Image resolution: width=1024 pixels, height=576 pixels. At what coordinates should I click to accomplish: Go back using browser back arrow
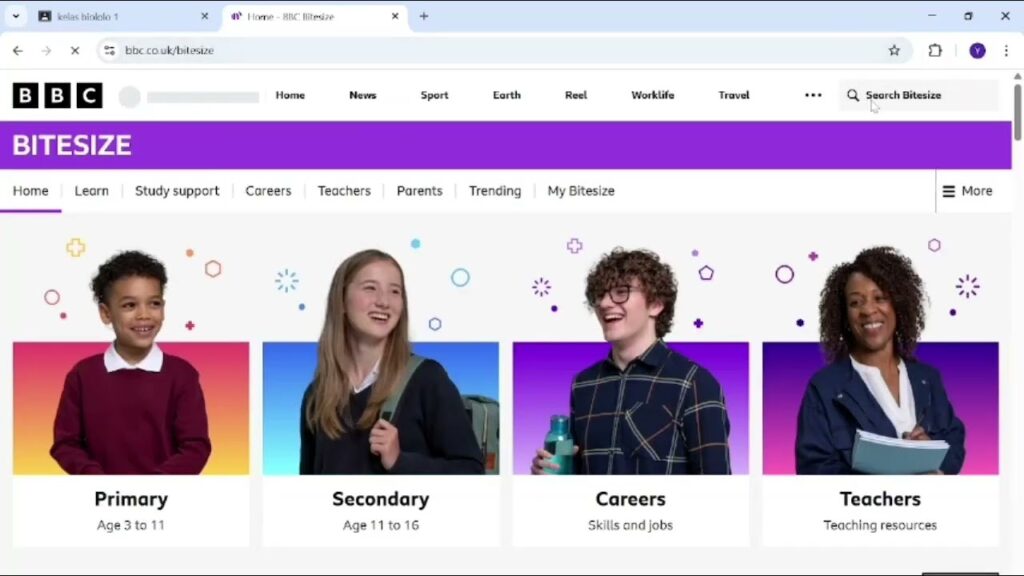18,50
